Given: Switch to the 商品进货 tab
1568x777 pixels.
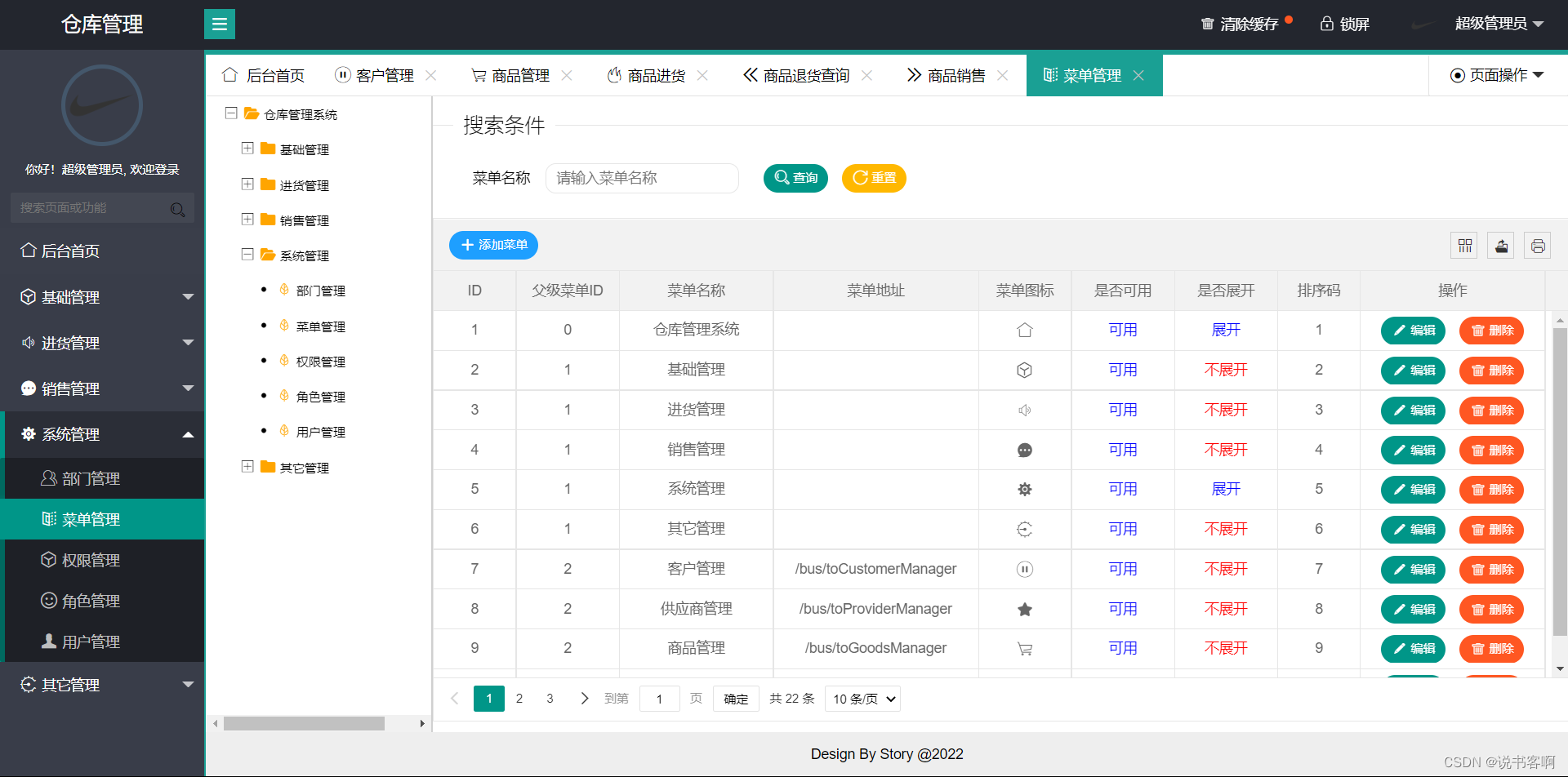Looking at the screenshot, I should point(647,75).
